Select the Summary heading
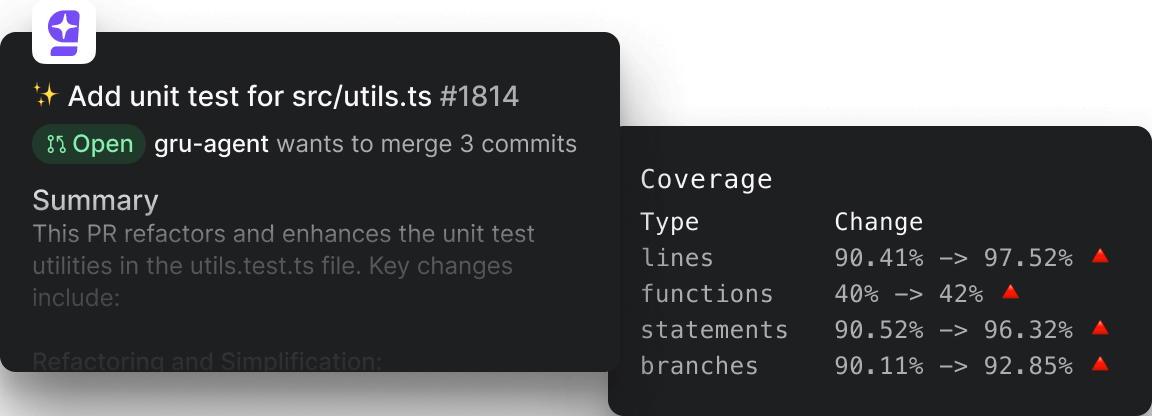Viewport: 1152px width, 416px height. [95, 200]
